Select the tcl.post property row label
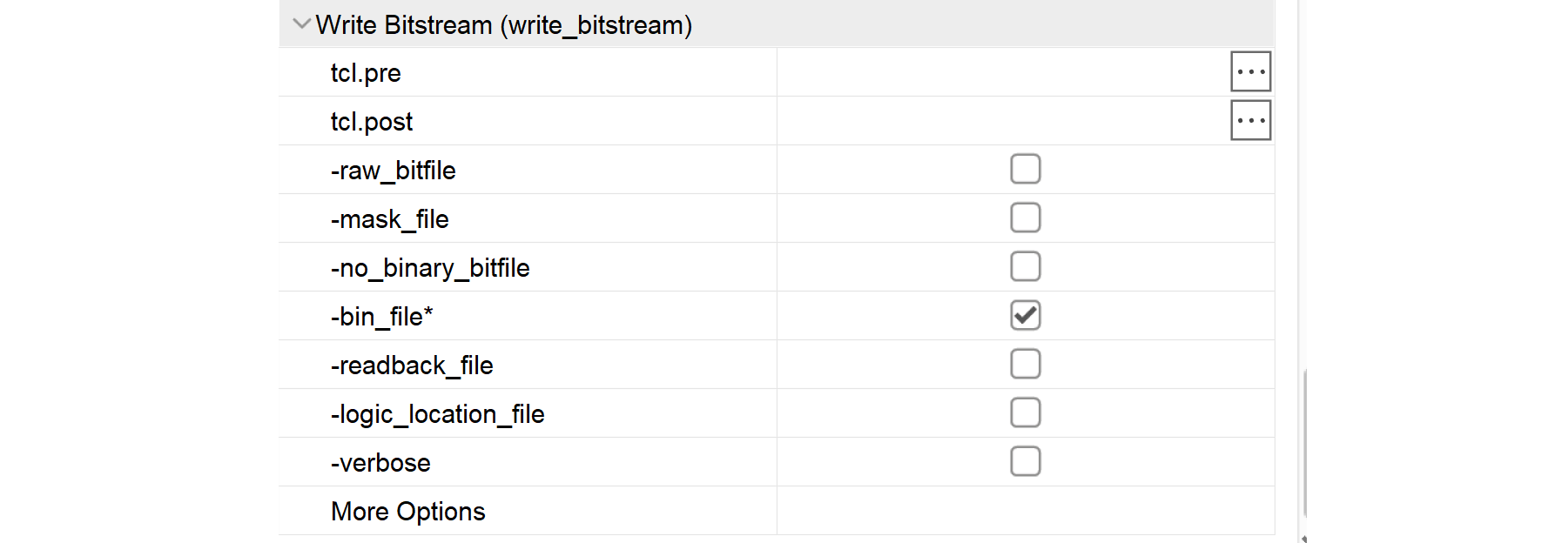 coord(372,122)
